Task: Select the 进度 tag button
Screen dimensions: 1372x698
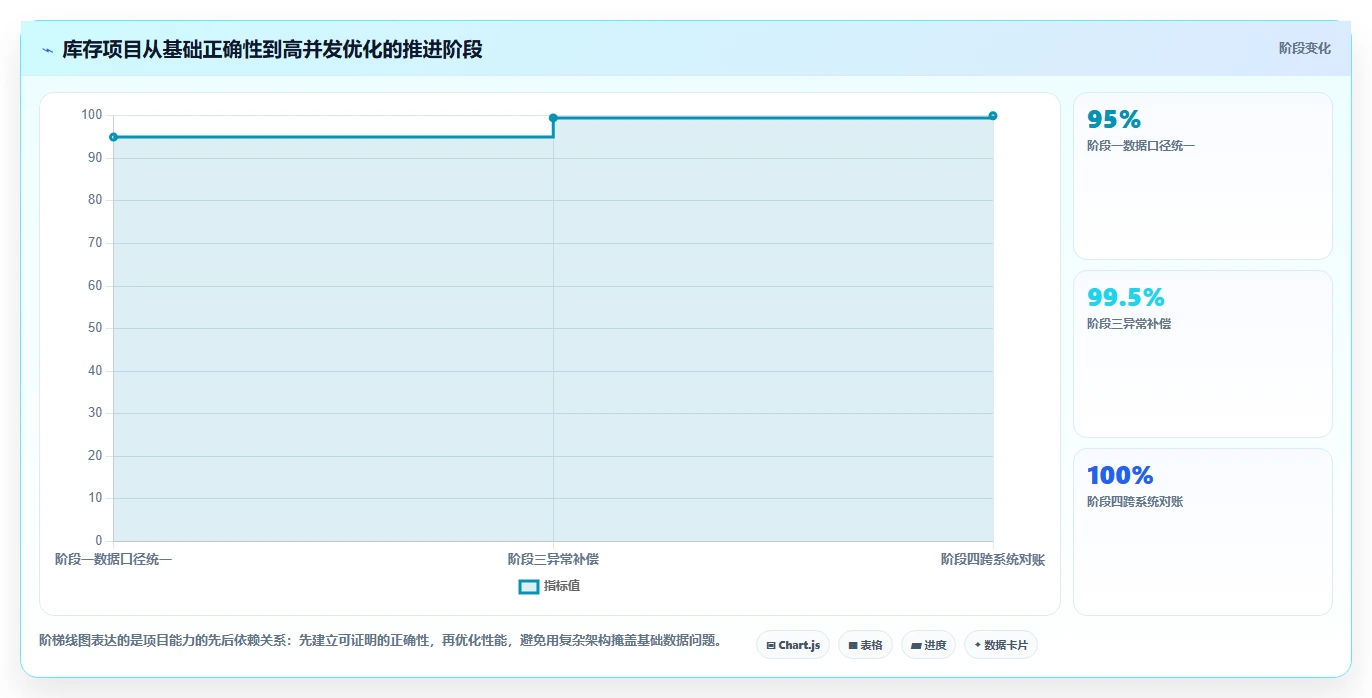Action: pos(928,645)
